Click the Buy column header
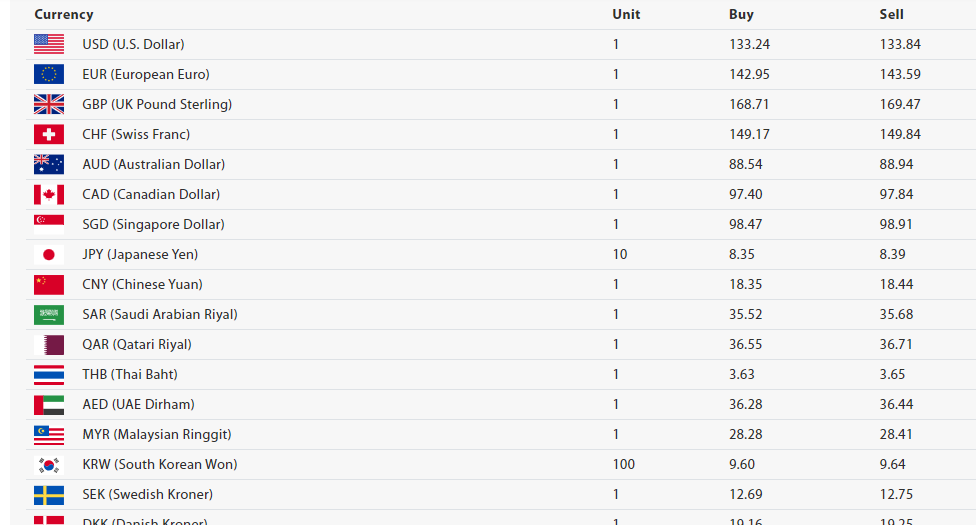The width and height of the screenshot is (976, 525). [x=741, y=14]
